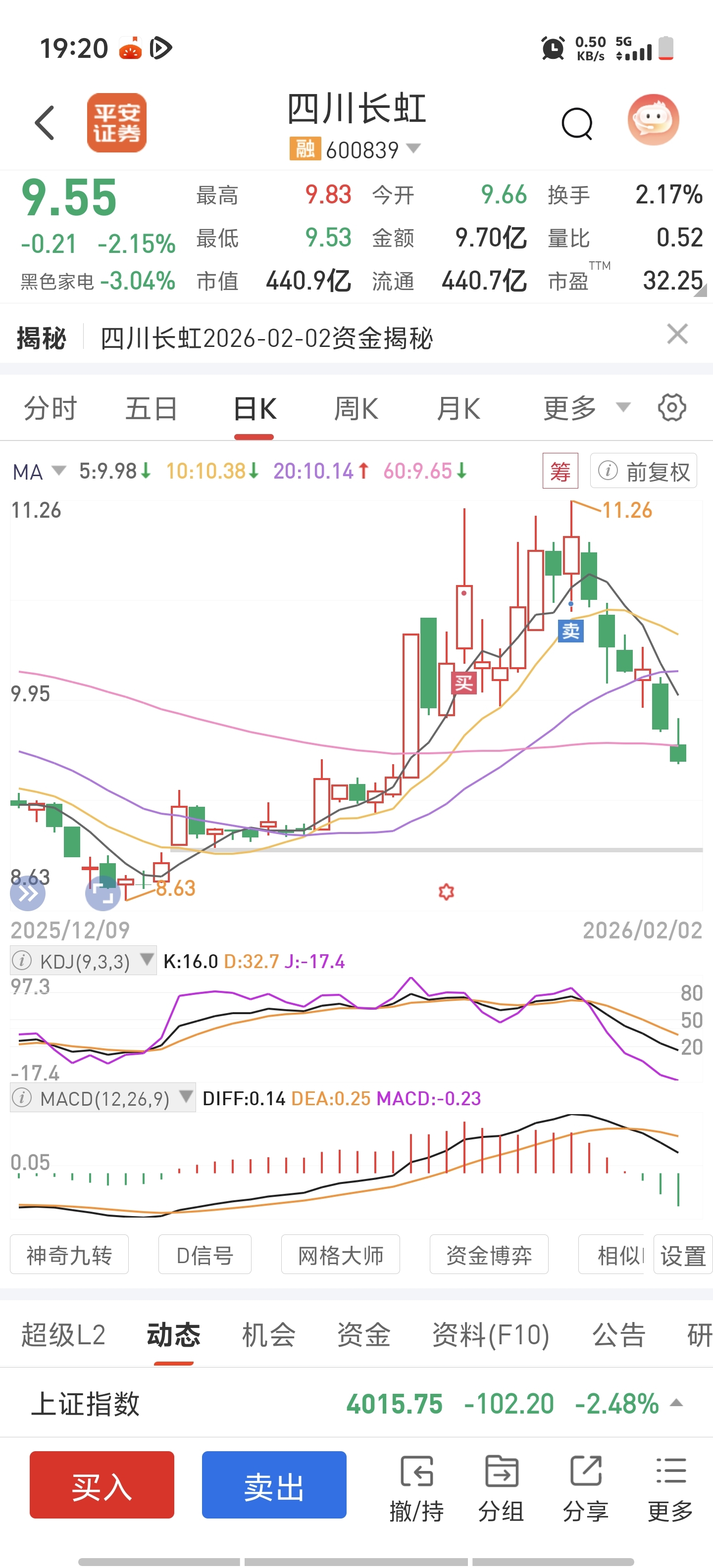This screenshot has height=1568, width=713.
Task: Close the 资金揭秘 banner
Action: (677, 334)
